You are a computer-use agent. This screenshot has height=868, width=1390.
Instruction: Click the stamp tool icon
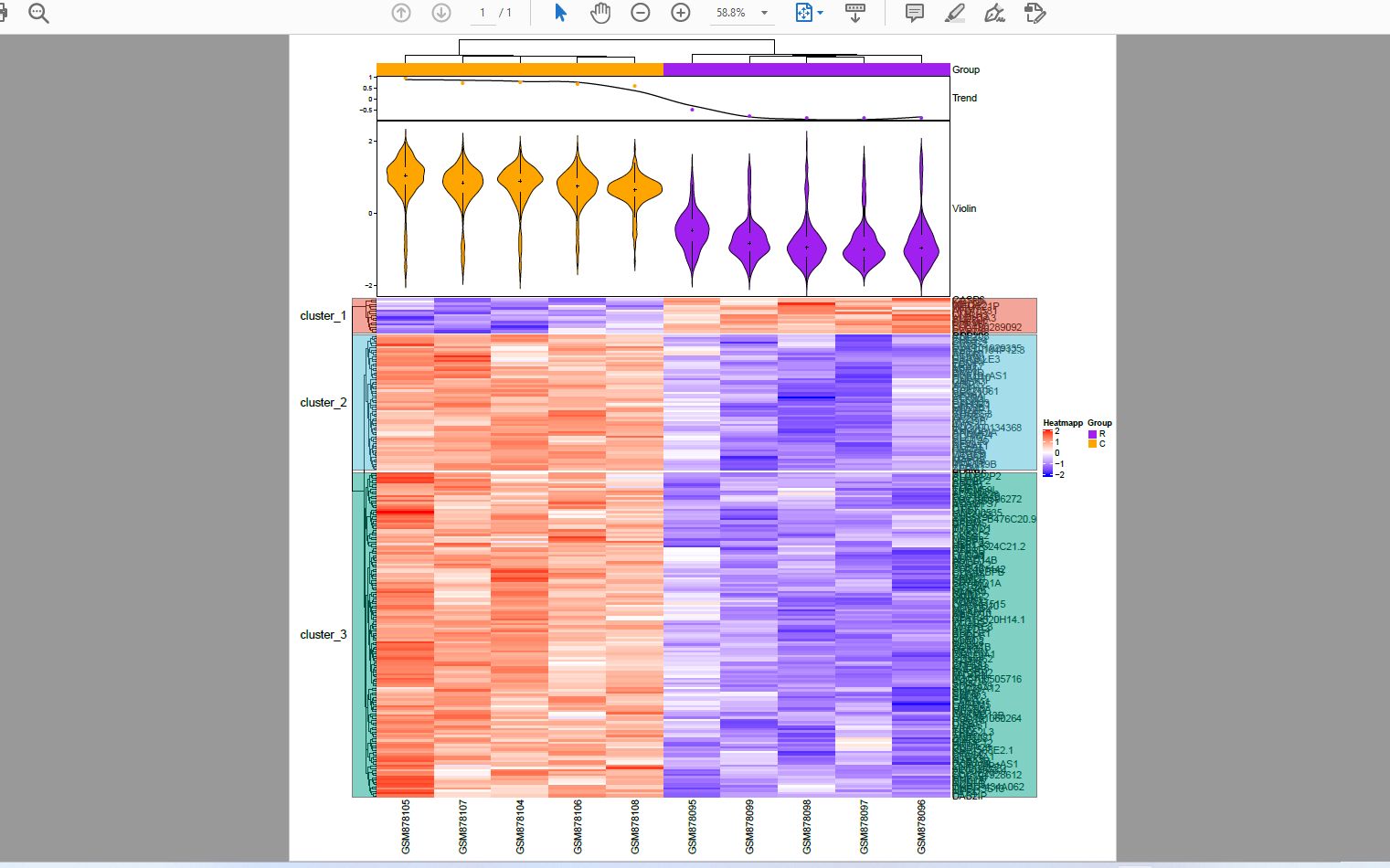click(1035, 13)
